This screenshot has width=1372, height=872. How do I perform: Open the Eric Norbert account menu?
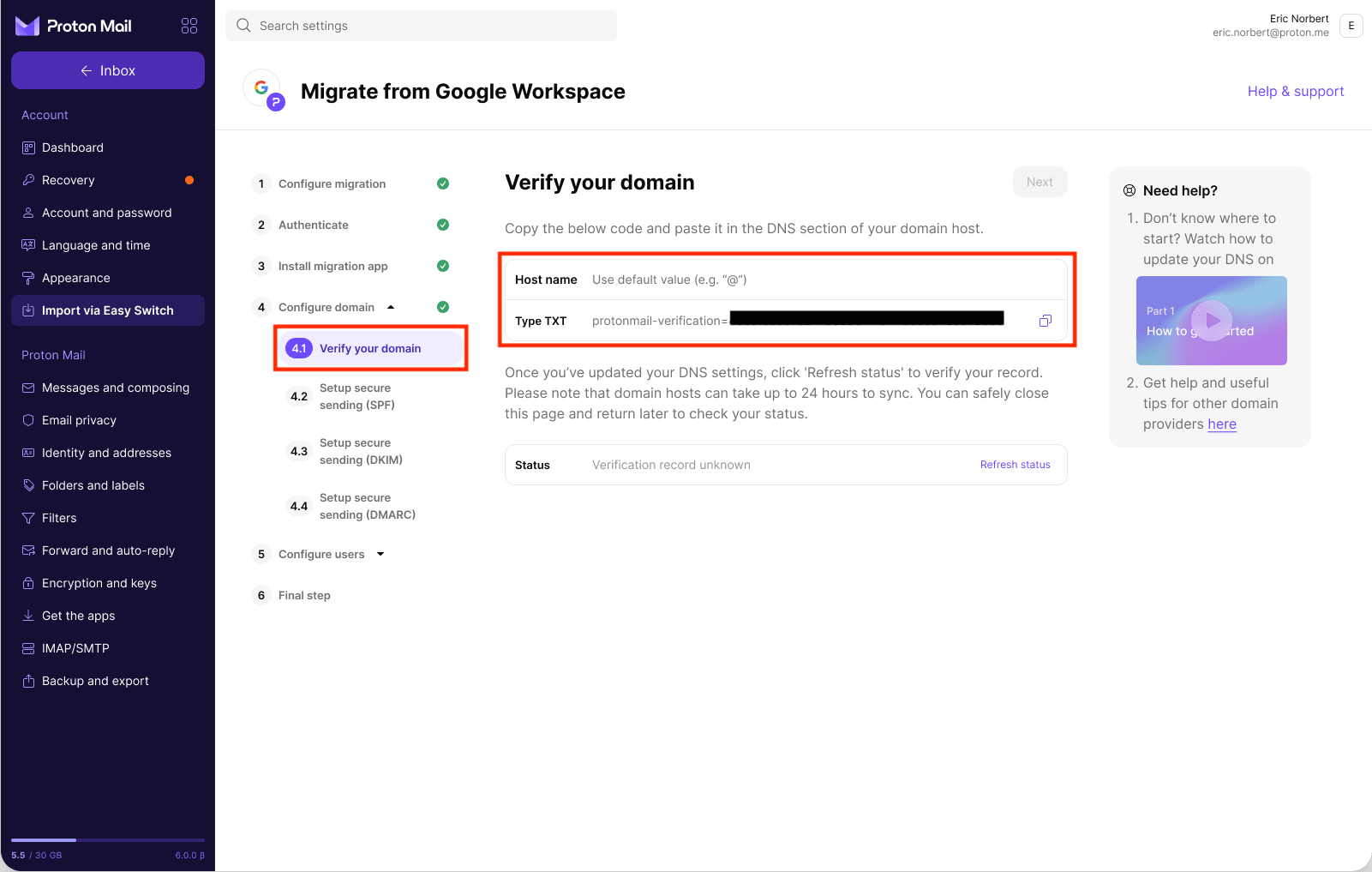[x=1286, y=26]
